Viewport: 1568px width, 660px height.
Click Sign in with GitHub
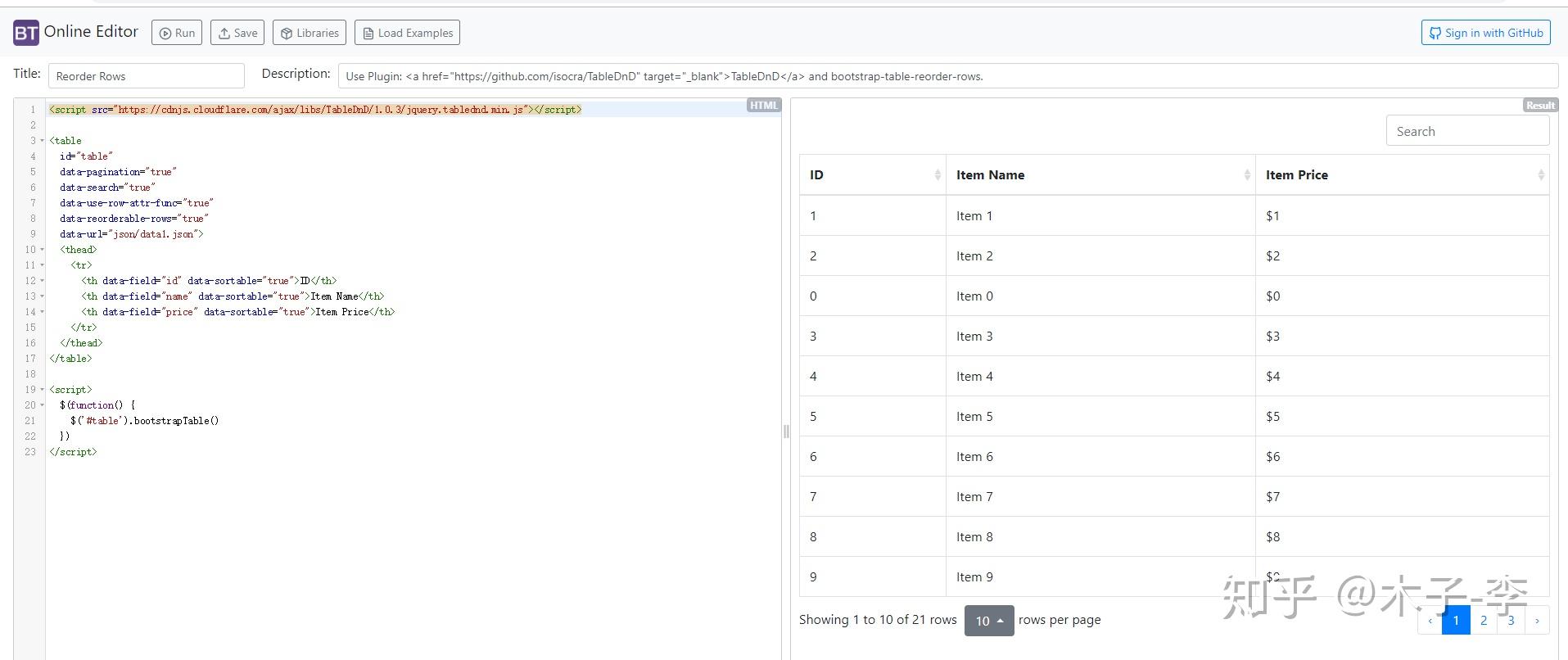coord(1485,34)
